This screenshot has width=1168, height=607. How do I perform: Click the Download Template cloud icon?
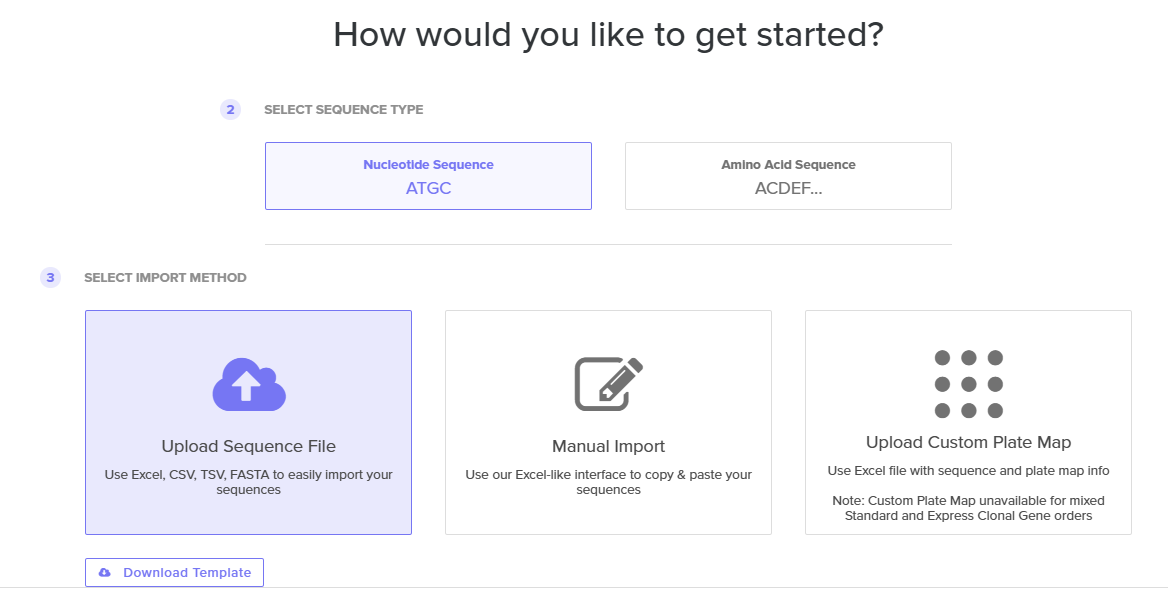click(x=105, y=572)
